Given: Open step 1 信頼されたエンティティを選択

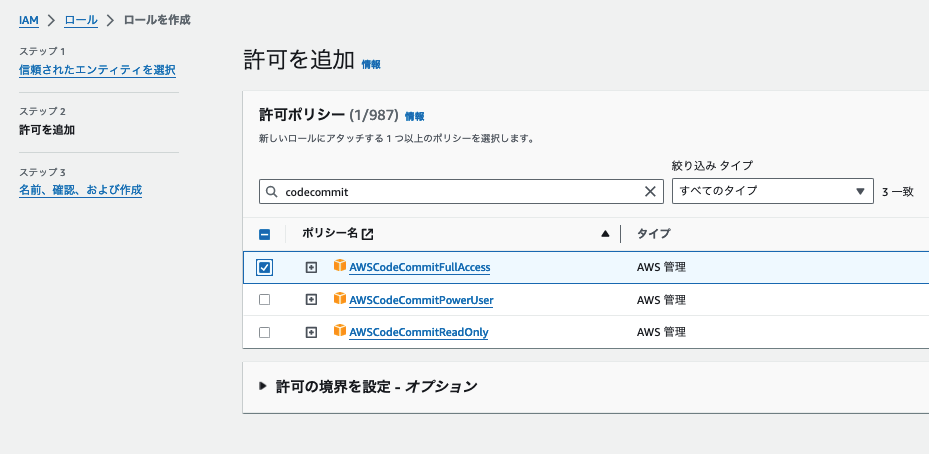Looking at the screenshot, I should pyautogui.click(x=97, y=70).
